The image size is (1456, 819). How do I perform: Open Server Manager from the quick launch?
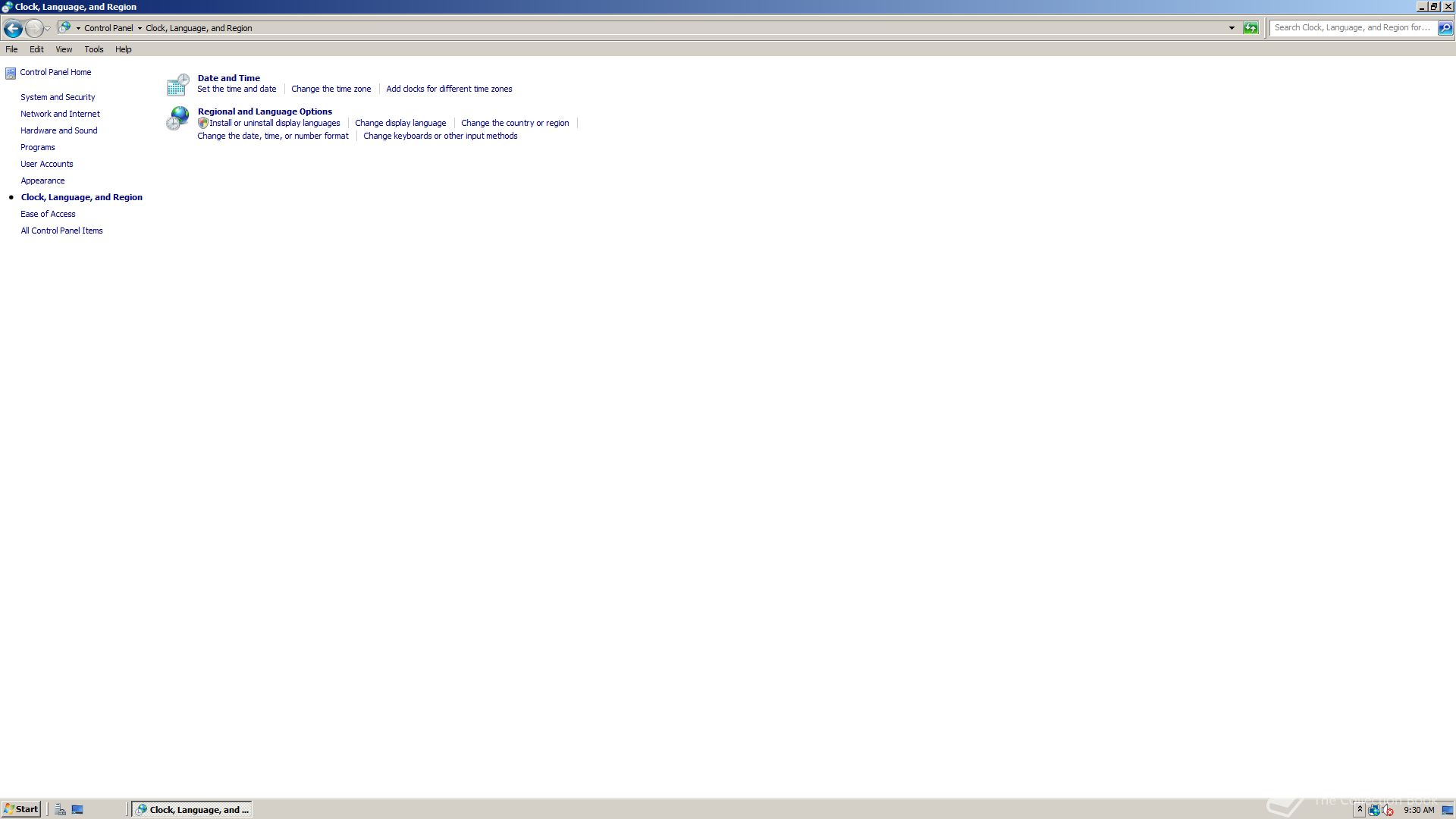[x=60, y=809]
